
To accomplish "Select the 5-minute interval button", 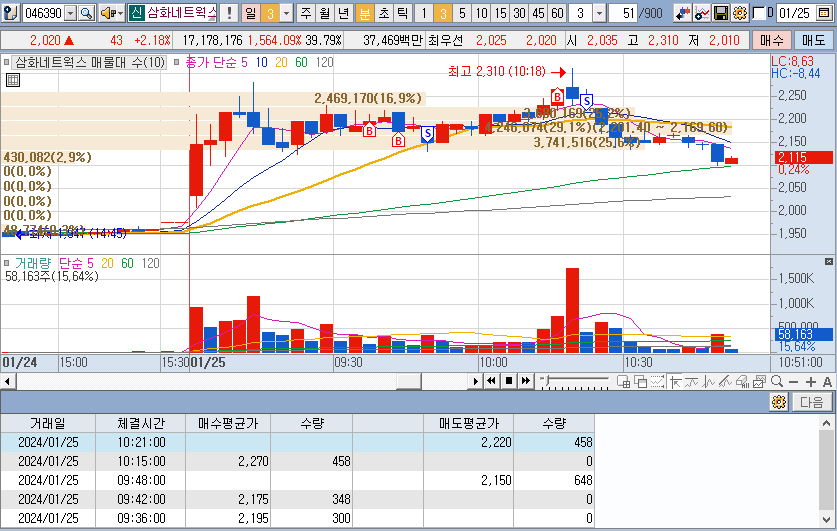I will tap(462, 13).
